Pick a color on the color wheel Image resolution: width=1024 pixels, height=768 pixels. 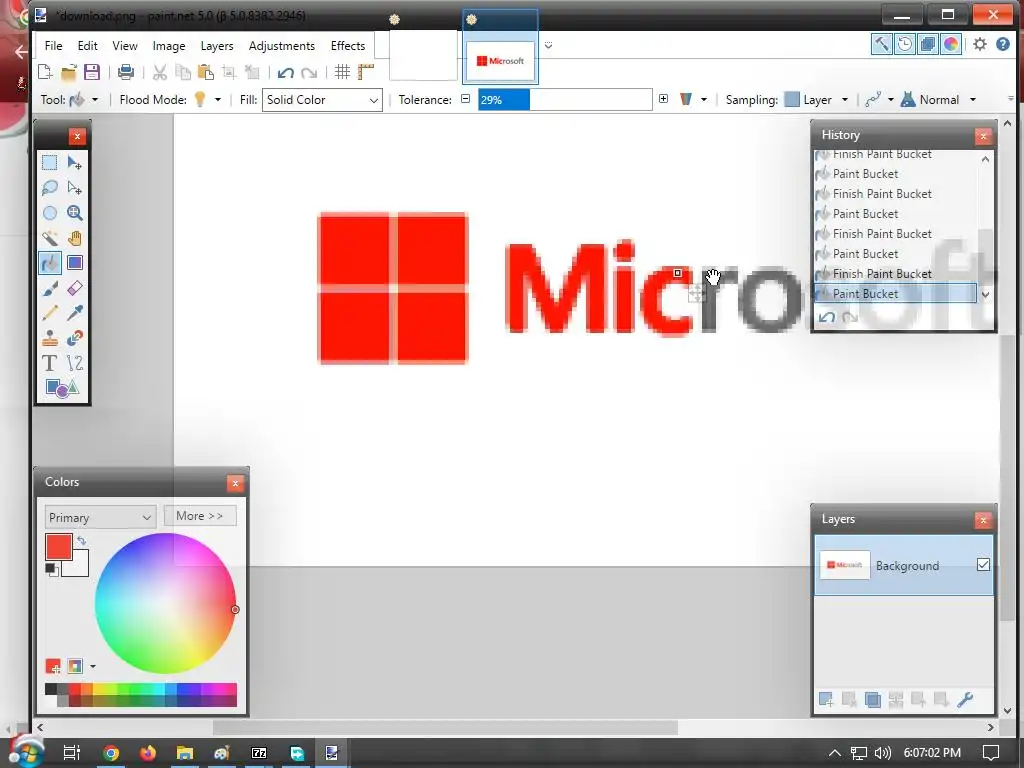[165, 603]
